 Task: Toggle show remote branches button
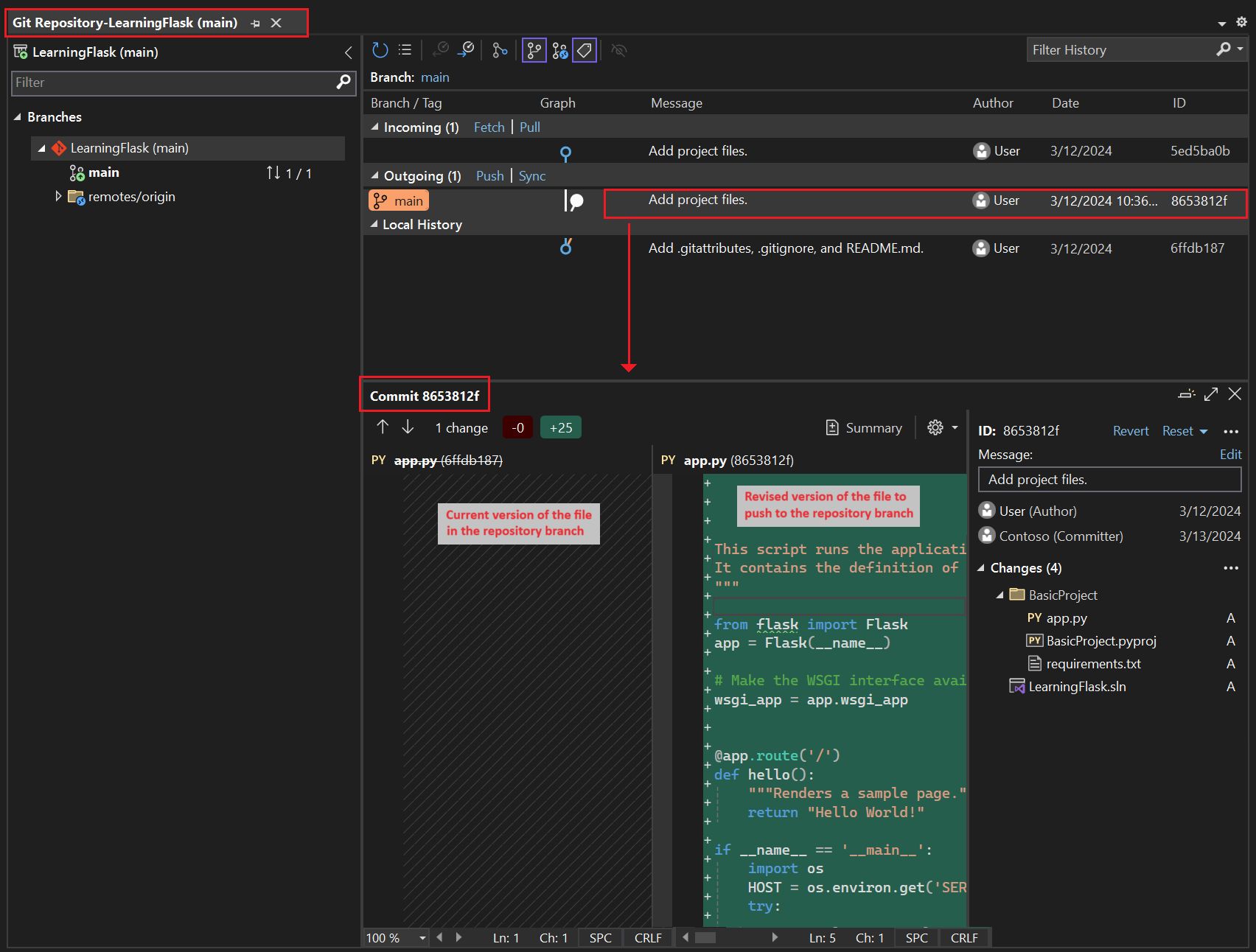[559, 50]
